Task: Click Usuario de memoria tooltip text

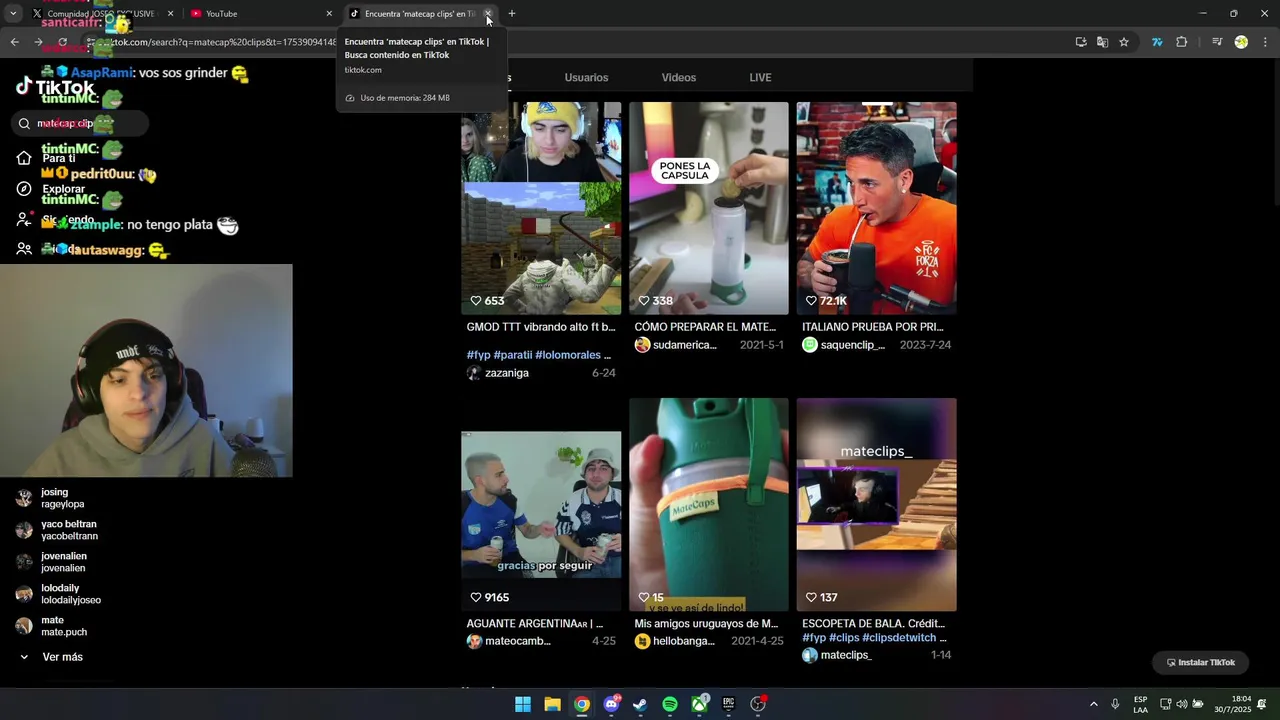Action: (x=405, y=98)
